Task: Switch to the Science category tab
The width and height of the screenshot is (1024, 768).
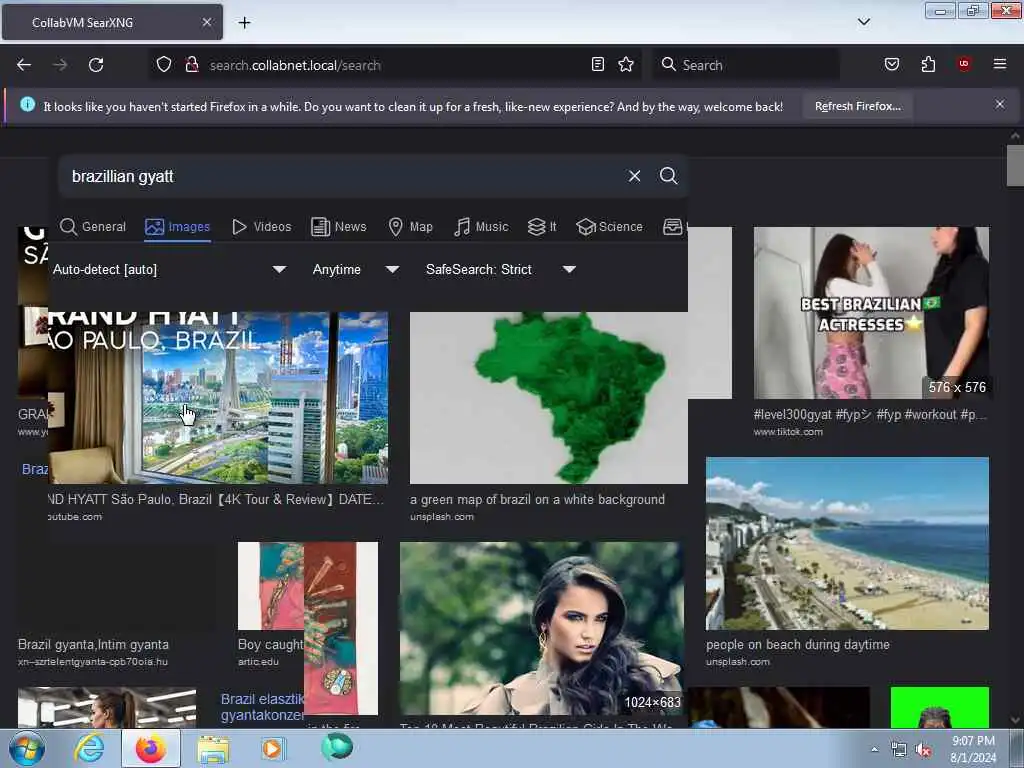Action: pyautogui.click(x=609, y=227)
